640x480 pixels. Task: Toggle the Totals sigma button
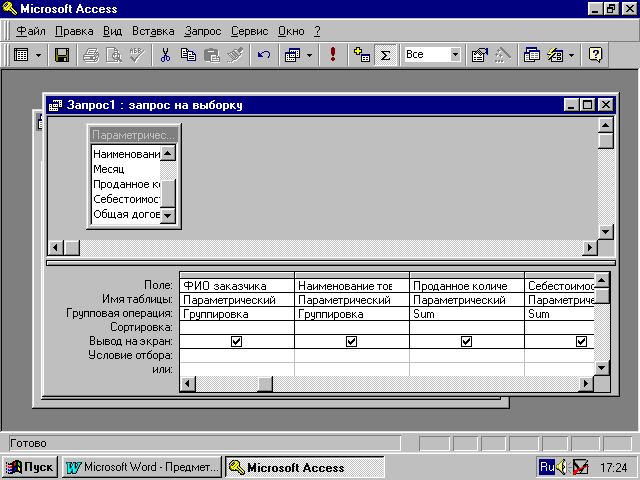(385, 55)
